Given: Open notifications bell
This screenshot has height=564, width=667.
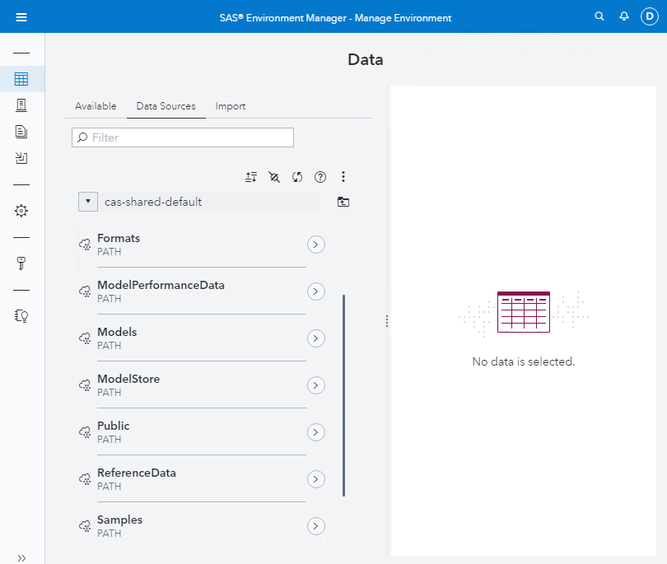Looking at the screenshot, I should coord(624,17).
